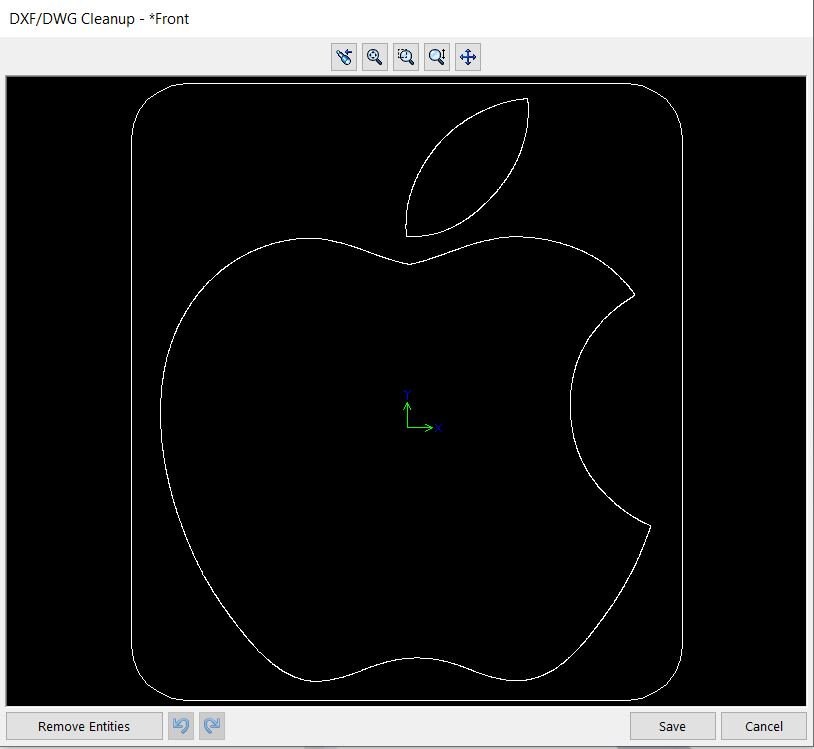Undo the last cleanup change

tap(181, 726)
